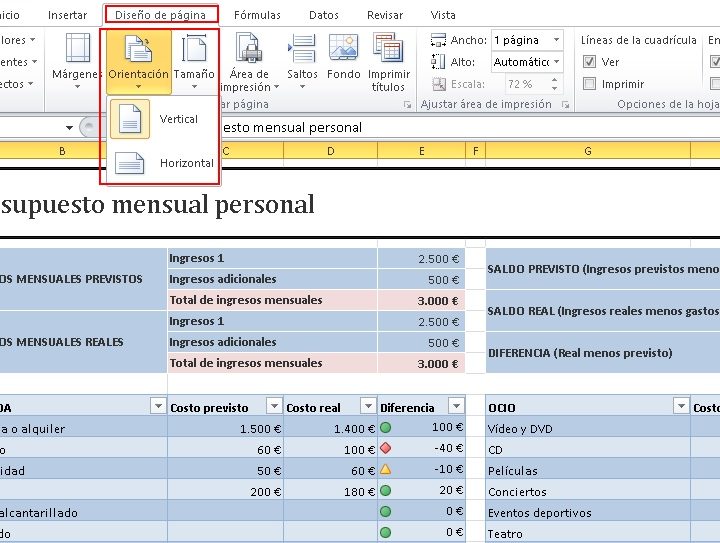Screen dimensions: 720x543
Task: Open the Insertar ribbon tab
Action: [67, 15]
